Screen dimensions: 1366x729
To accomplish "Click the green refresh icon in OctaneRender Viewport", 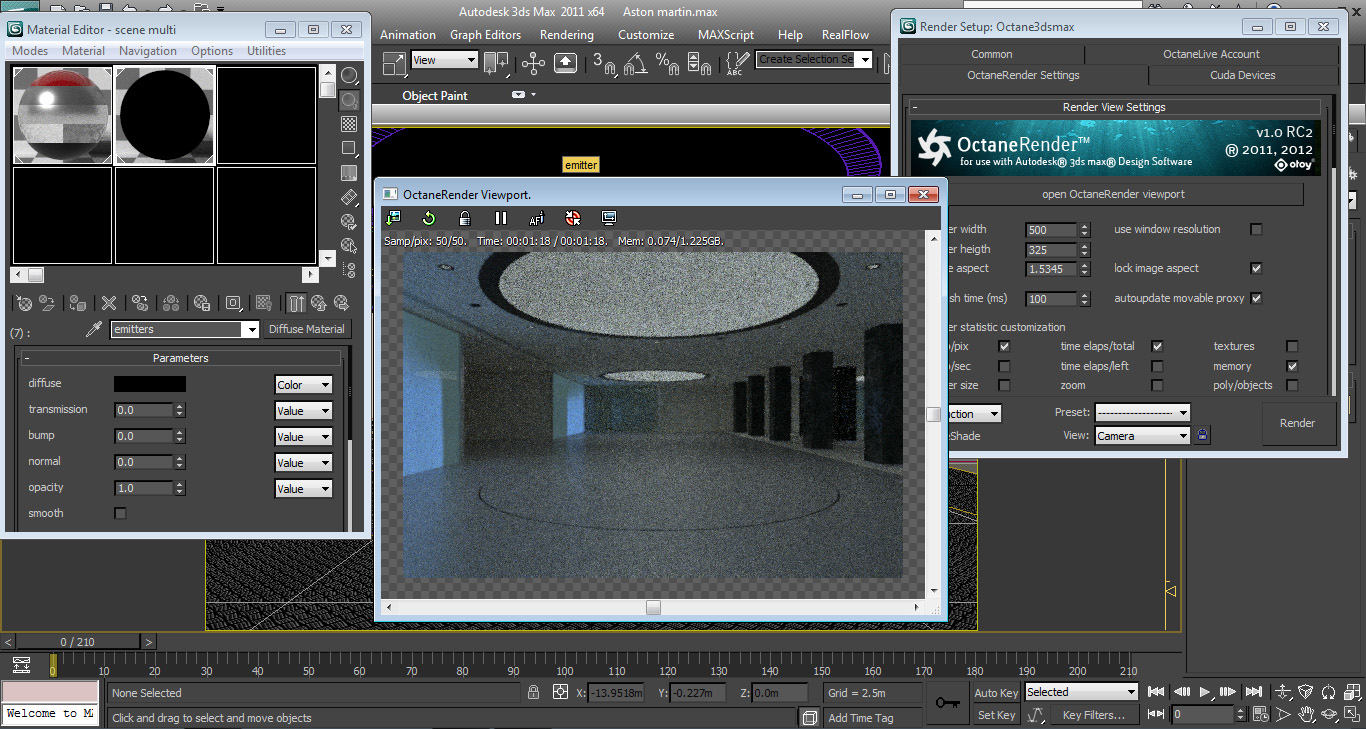I will [429, 218].
